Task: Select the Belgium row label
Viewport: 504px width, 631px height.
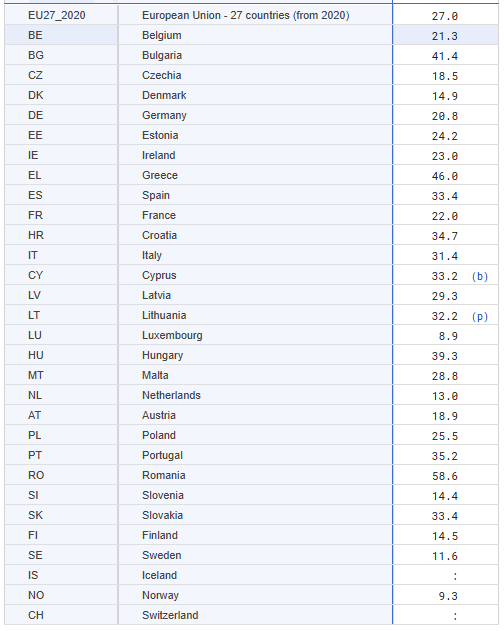Action: [161, 35]
